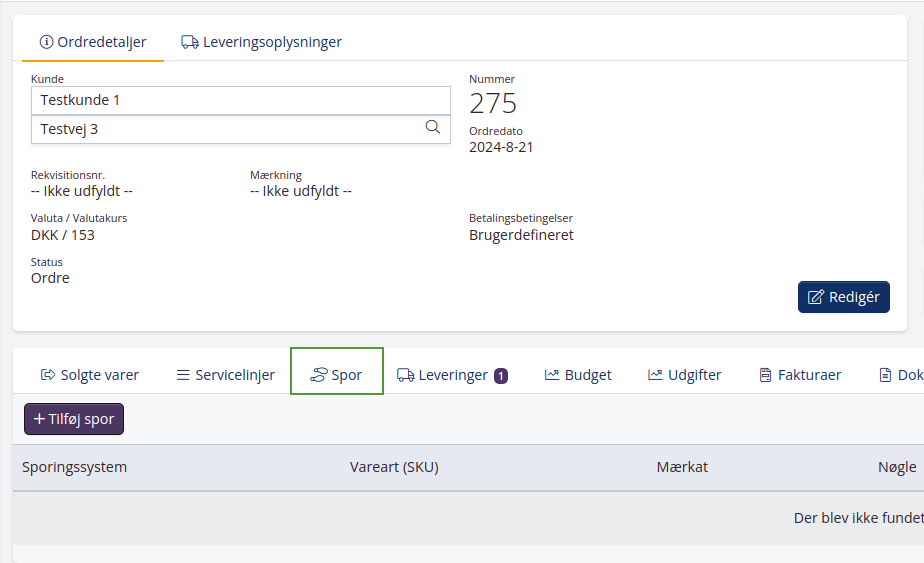Screen dimensions: 924x563
Task: Click the Mærkat column header
Action: pyautogui.click(x=682, y=467)
